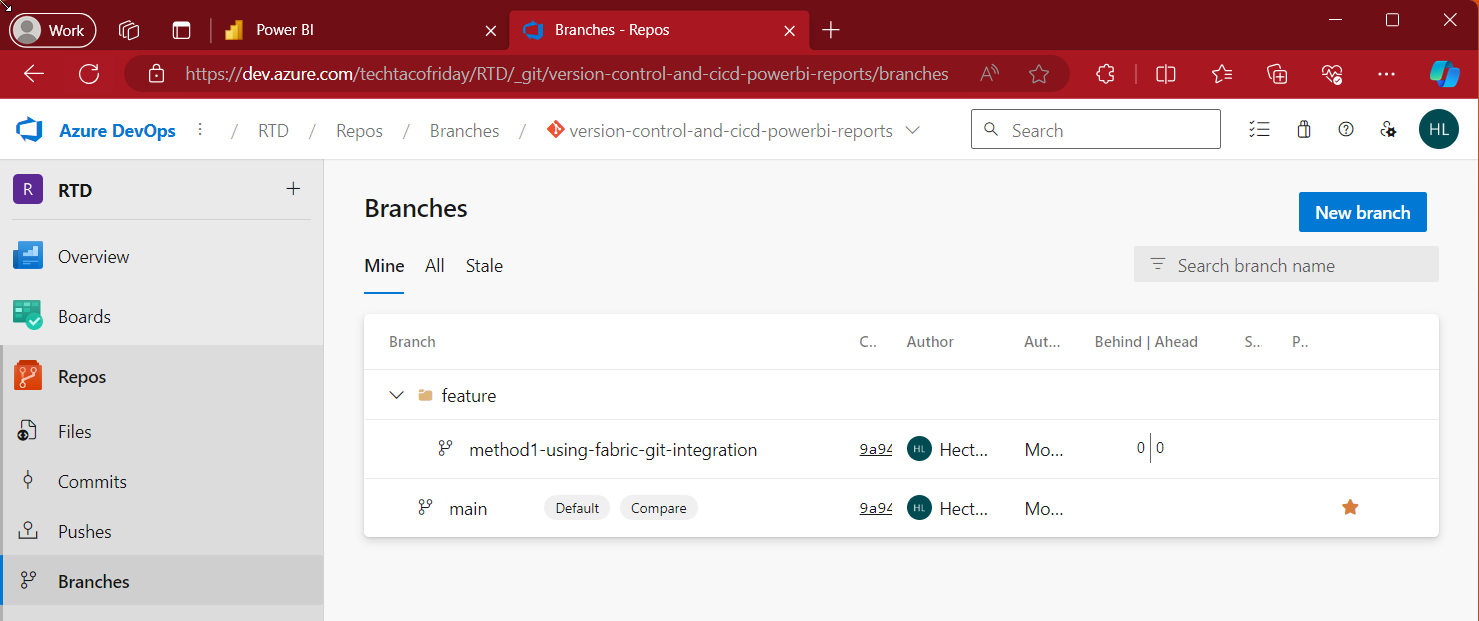Create a branch with New branch button
Viewport: 1479px width, 621px height.
coord(1362,212)
